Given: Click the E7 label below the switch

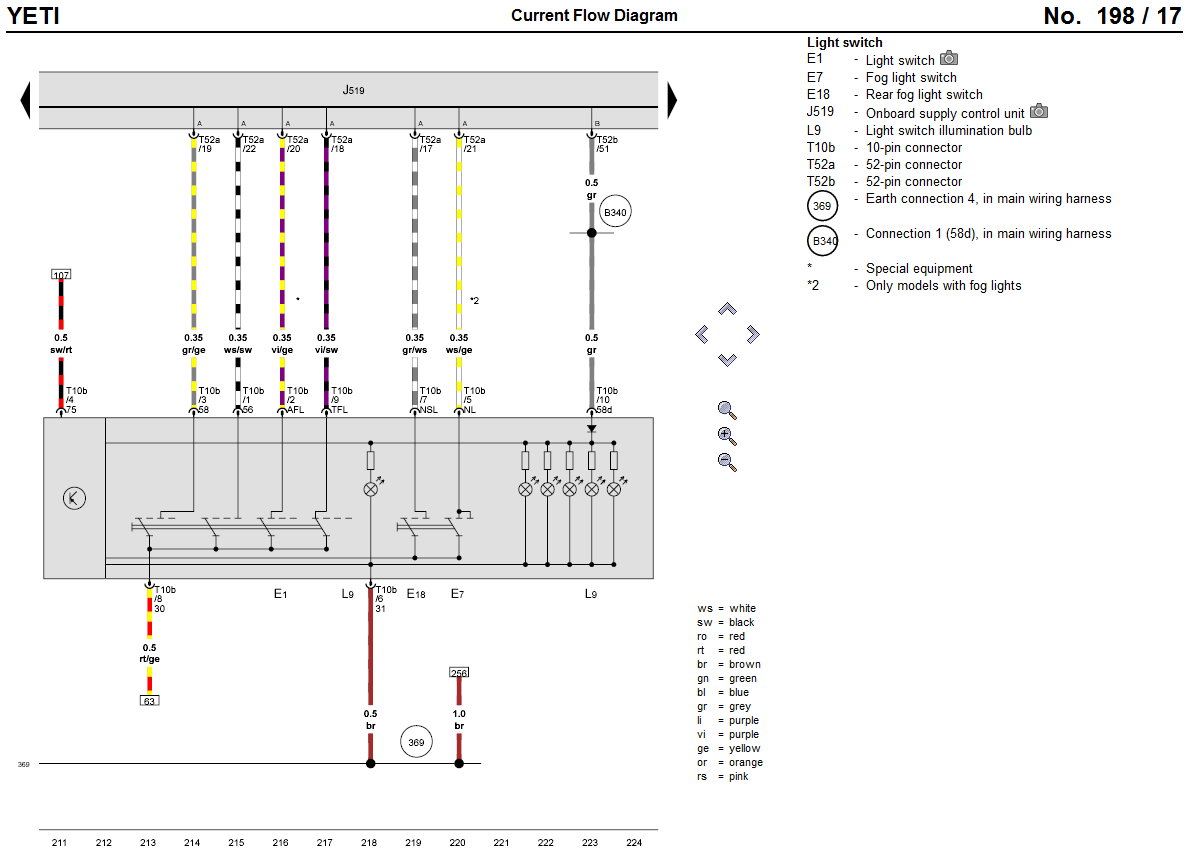Looking at the screenshot, I should [x=457, y=594].
